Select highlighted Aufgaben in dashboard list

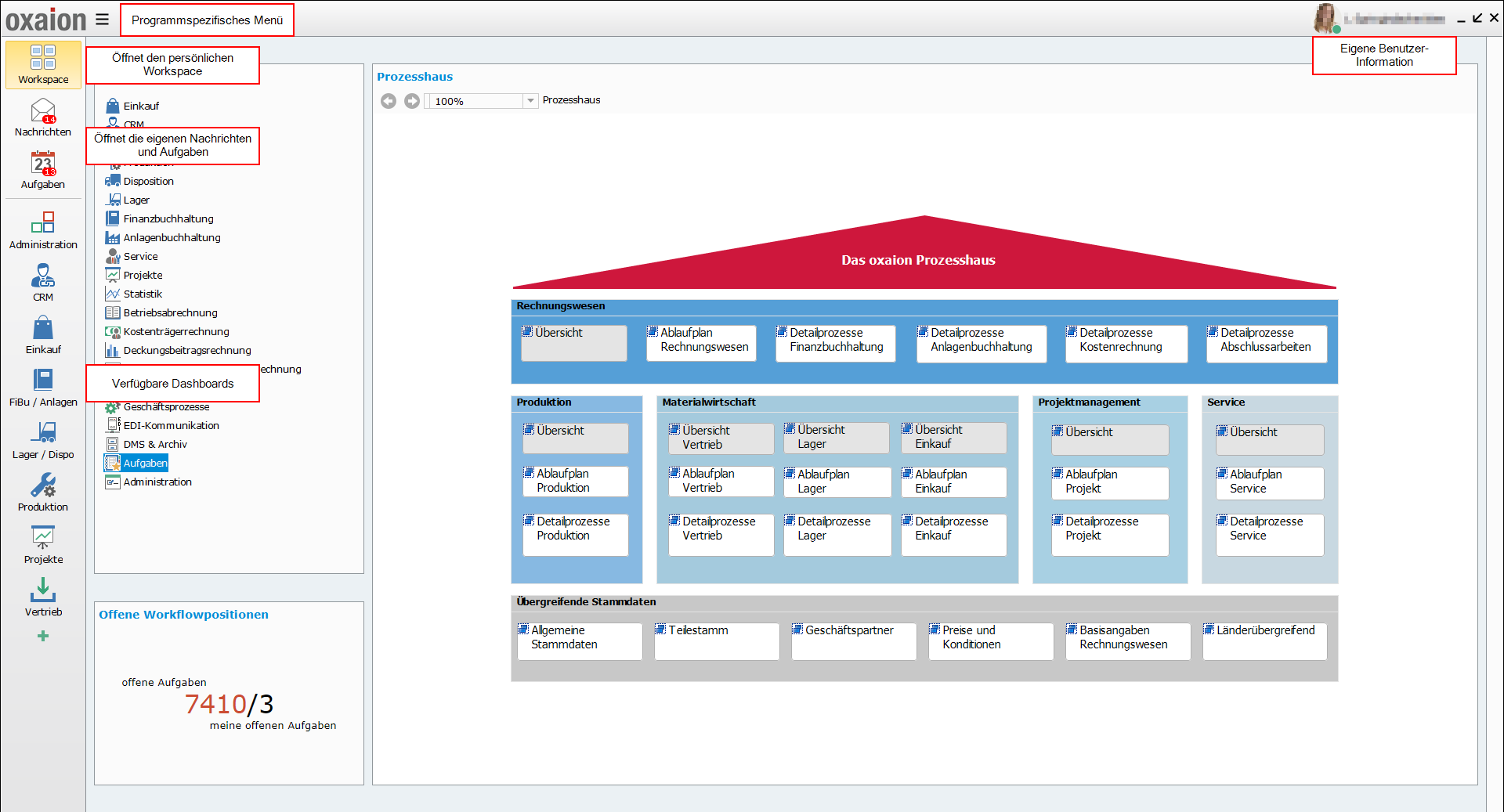pos(136,463)
